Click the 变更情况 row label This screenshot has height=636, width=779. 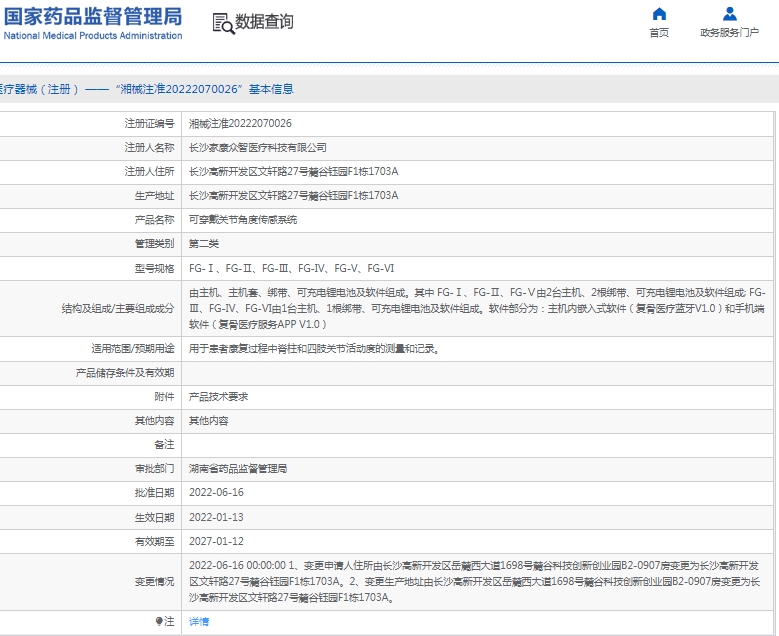(155, 581)
